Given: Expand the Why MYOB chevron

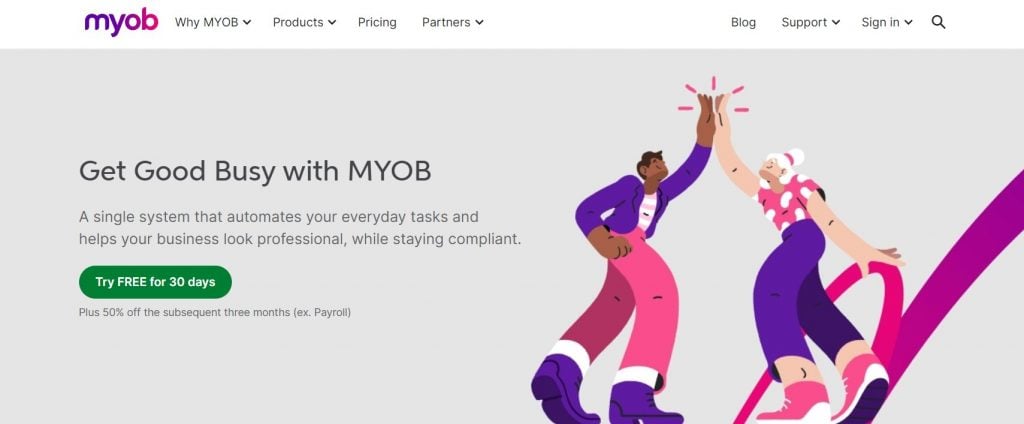Looking at the screenshot, I should pyautogui.click(x=247, y=22).
